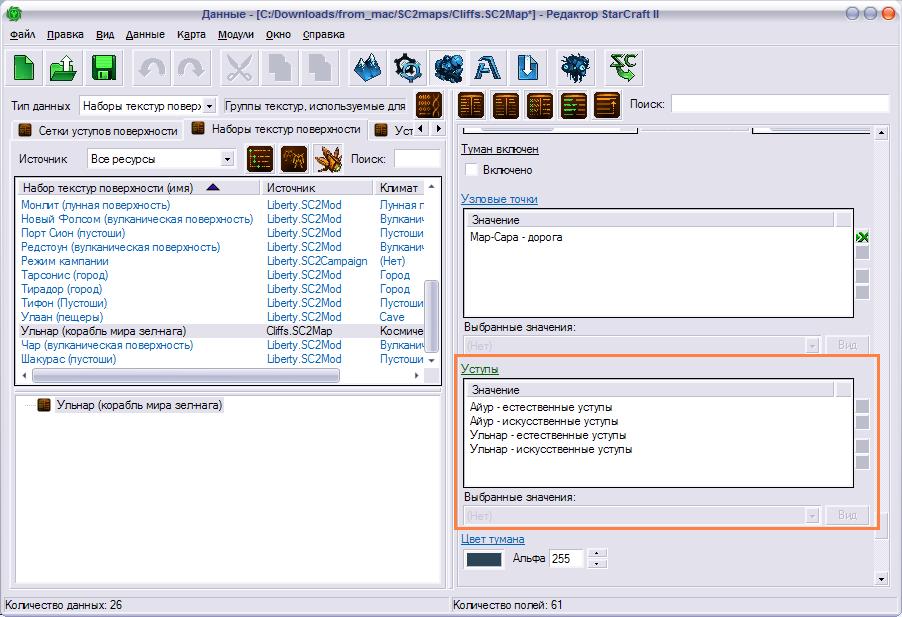Click the icon right of data type description
The image size is (902, 617).
[429, 106]
